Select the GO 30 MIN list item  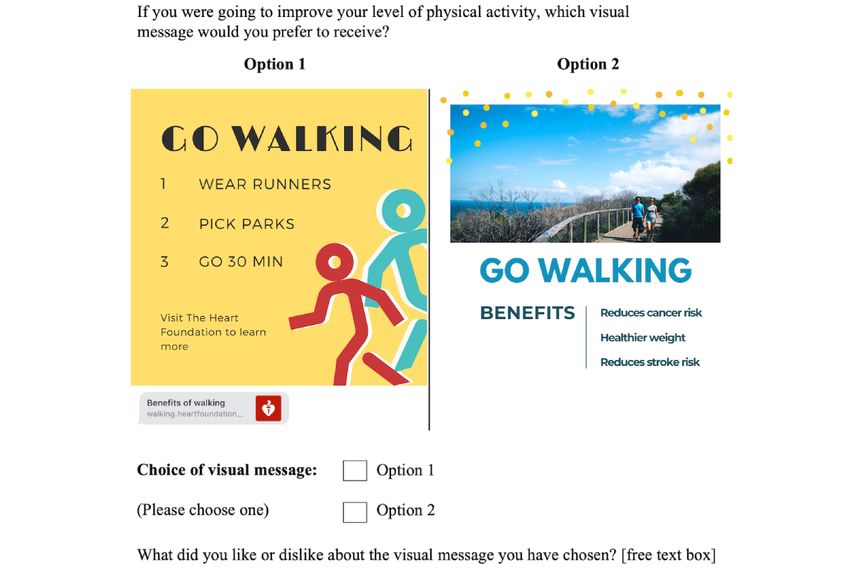222,262
